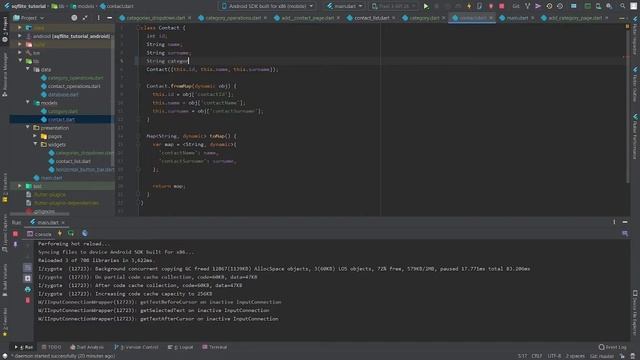
Task: Click the print icon in Run panel sidebar
Action: click(x=27, y=289)
